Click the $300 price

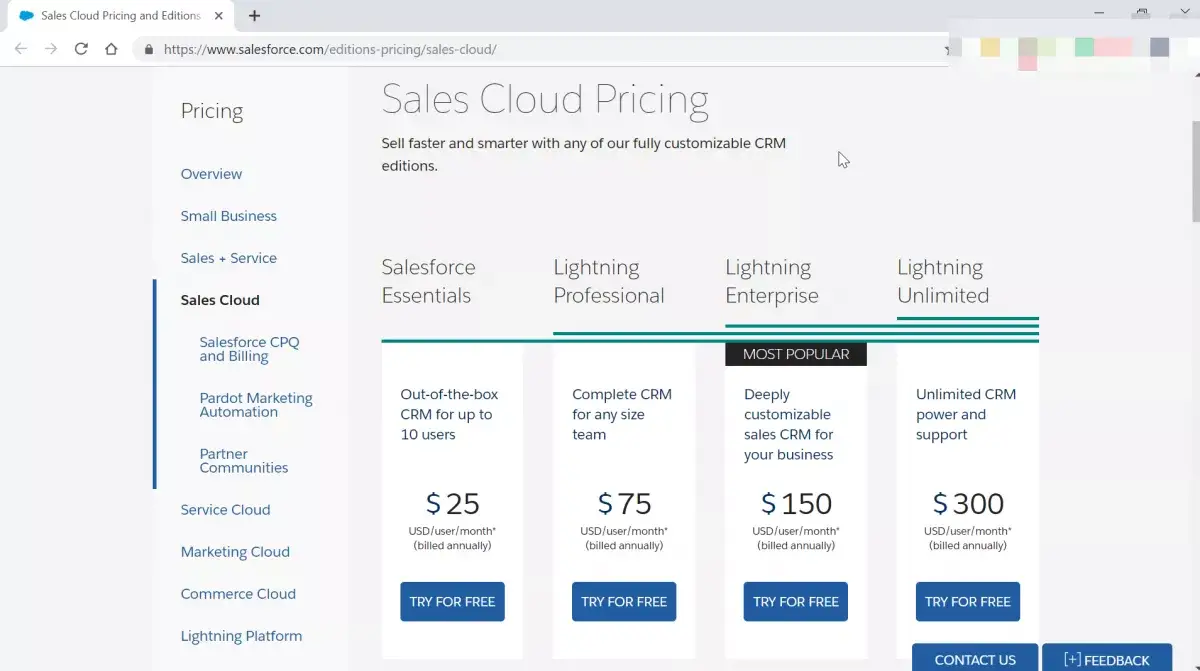(x=968, y=503)
